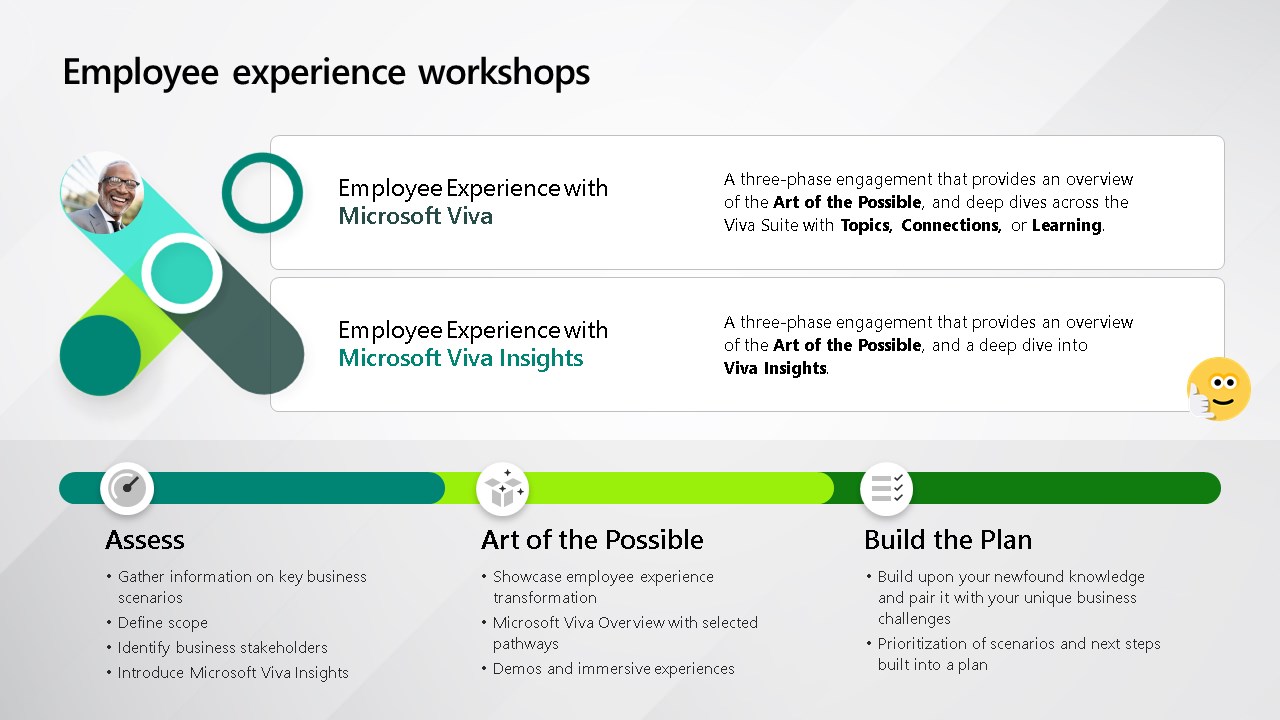The width and height of the screenshot is (1280, 720).
Task: Click the Demos and immersive experiences bullet
Action: point(608,669)
